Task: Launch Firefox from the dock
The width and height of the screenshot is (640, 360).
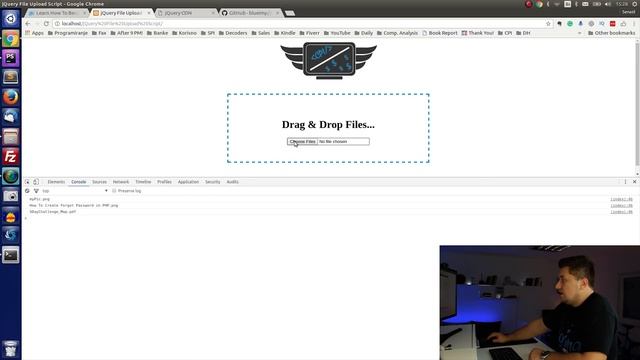Action: tap(11, 97)
